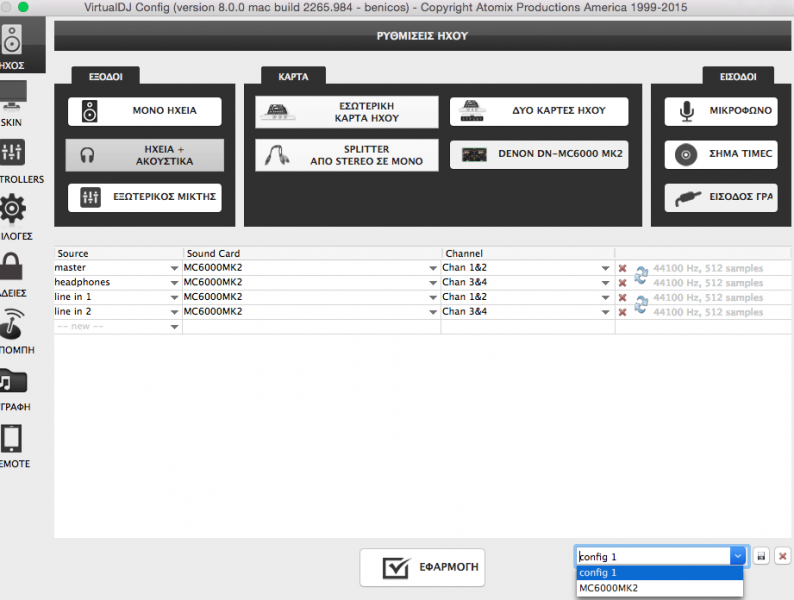Click into the config 1 name field

tap(653, 556)
